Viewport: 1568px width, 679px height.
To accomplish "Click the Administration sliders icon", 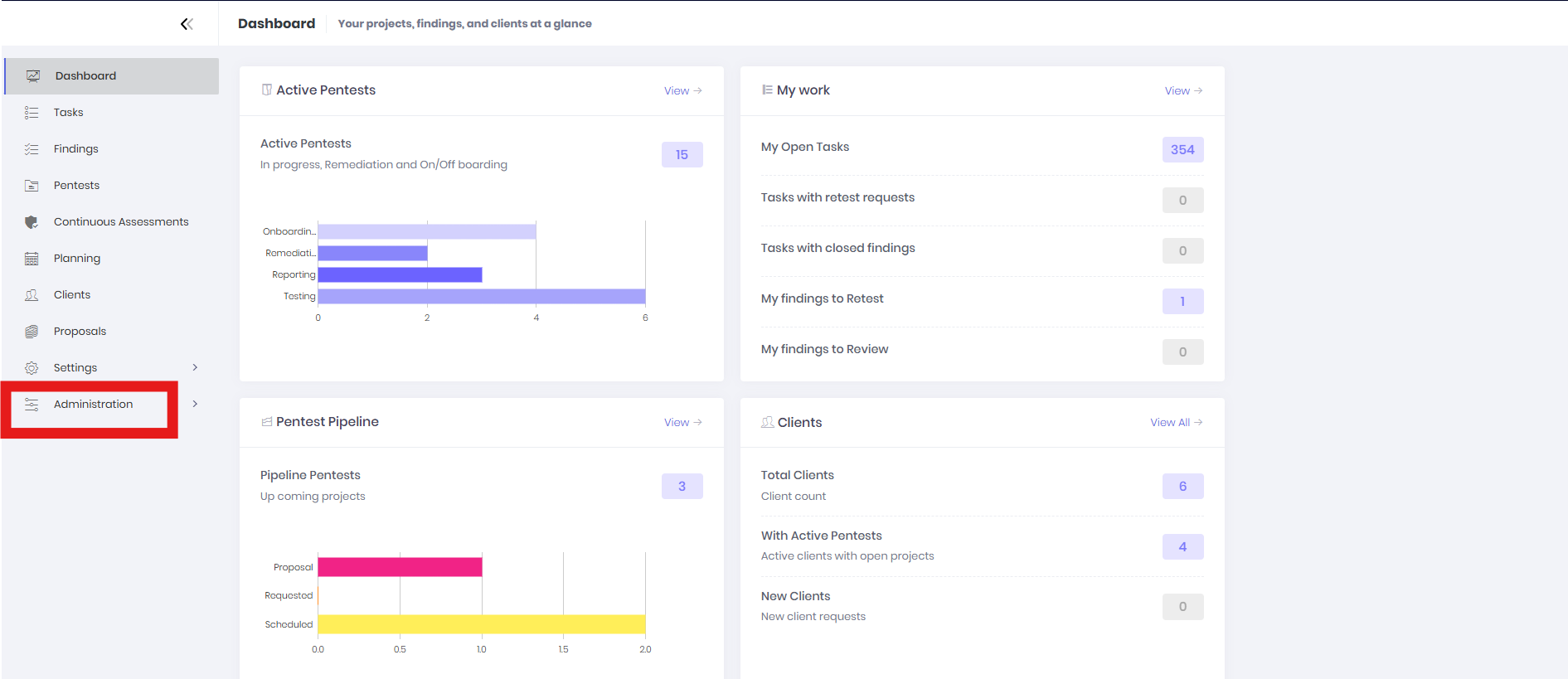I will tap(32, 405).
